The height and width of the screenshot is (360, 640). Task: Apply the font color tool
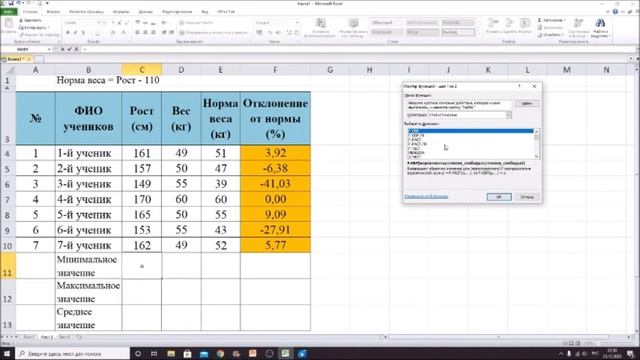[124, 32]
